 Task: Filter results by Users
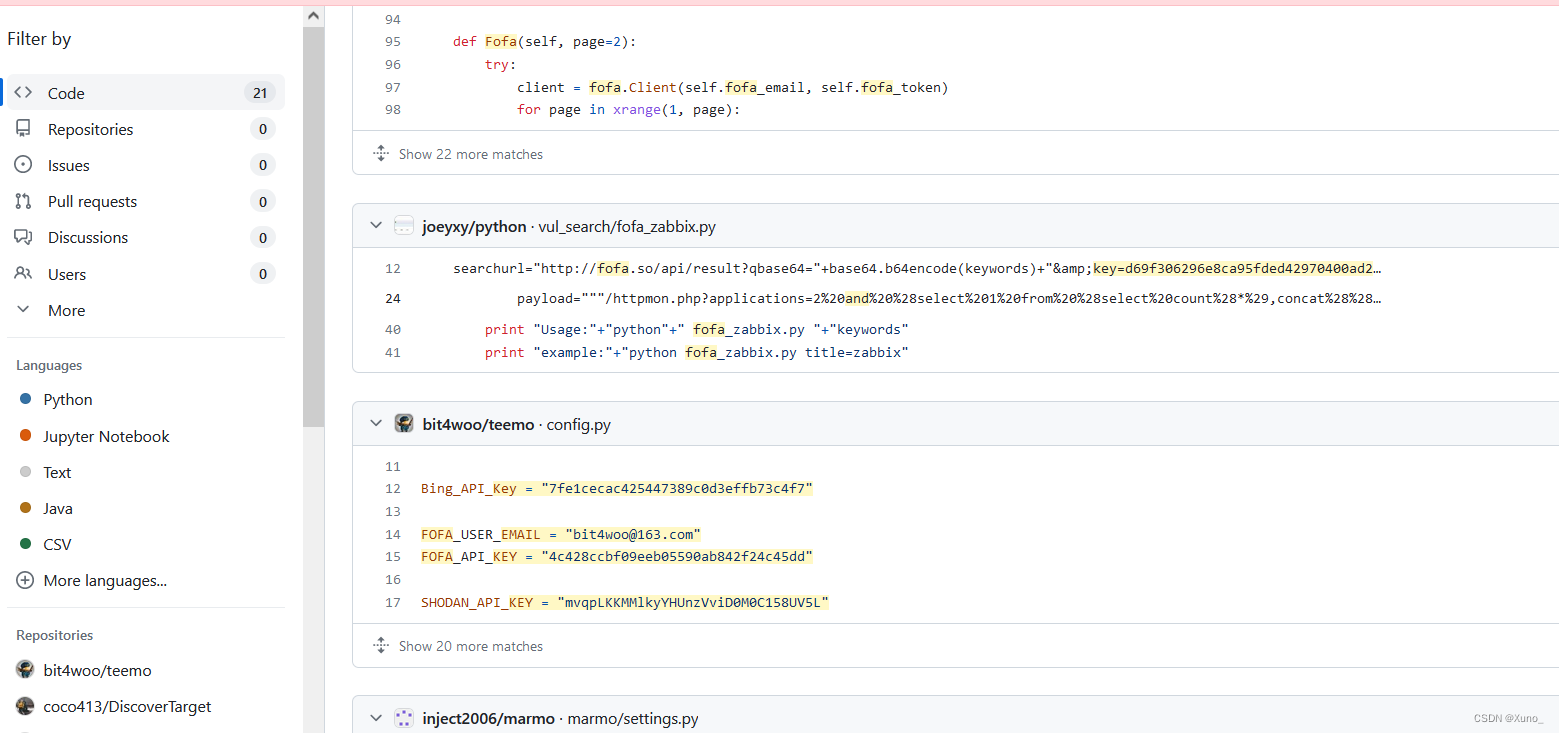(x=146, y=274)
